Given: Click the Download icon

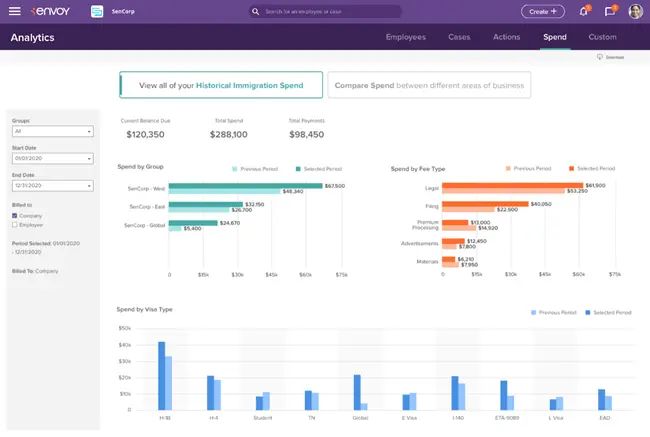Looking at the screenshot, I should (x=599, y=57).
